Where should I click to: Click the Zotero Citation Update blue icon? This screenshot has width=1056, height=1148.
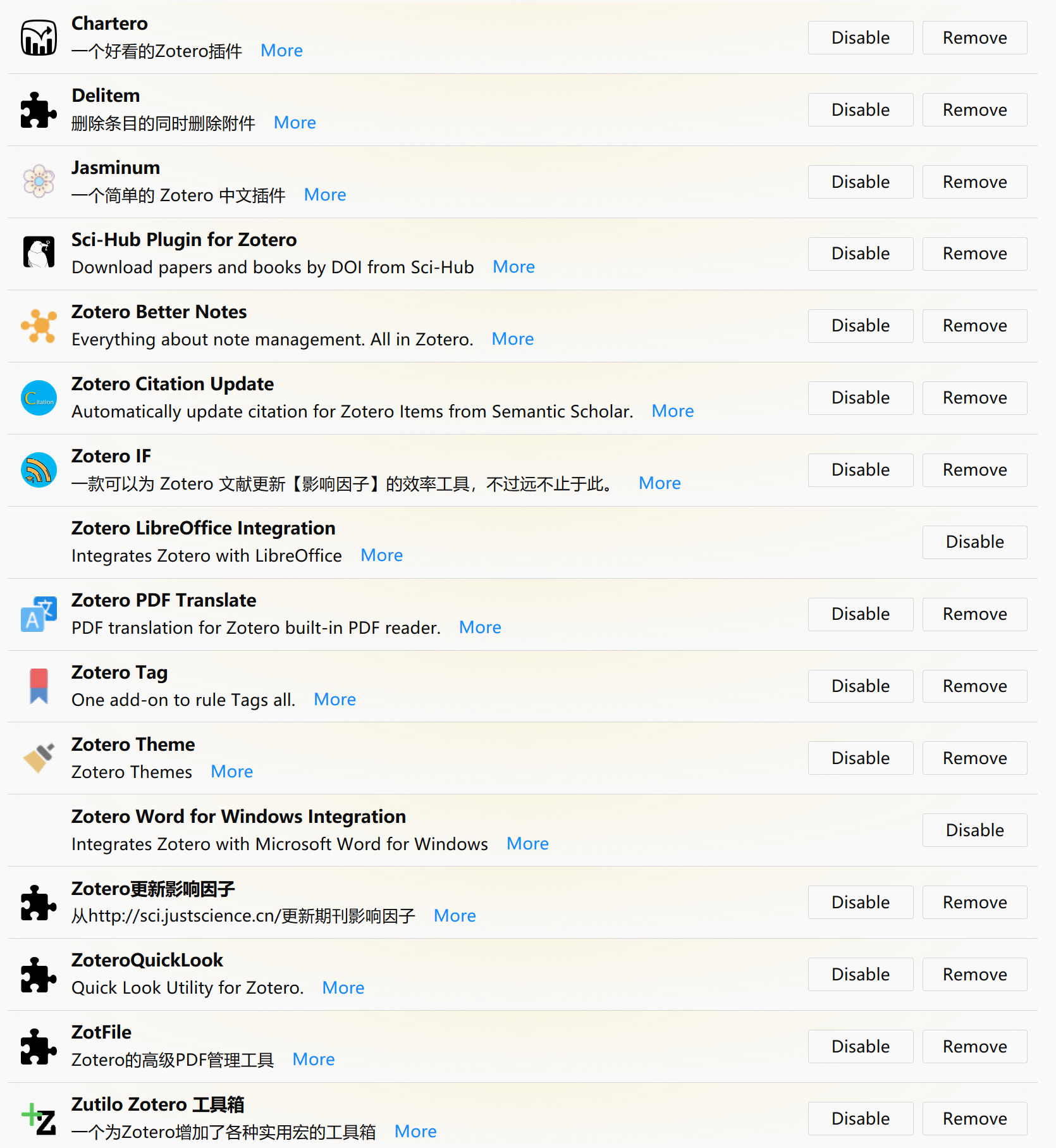click(x=39, y=398)
